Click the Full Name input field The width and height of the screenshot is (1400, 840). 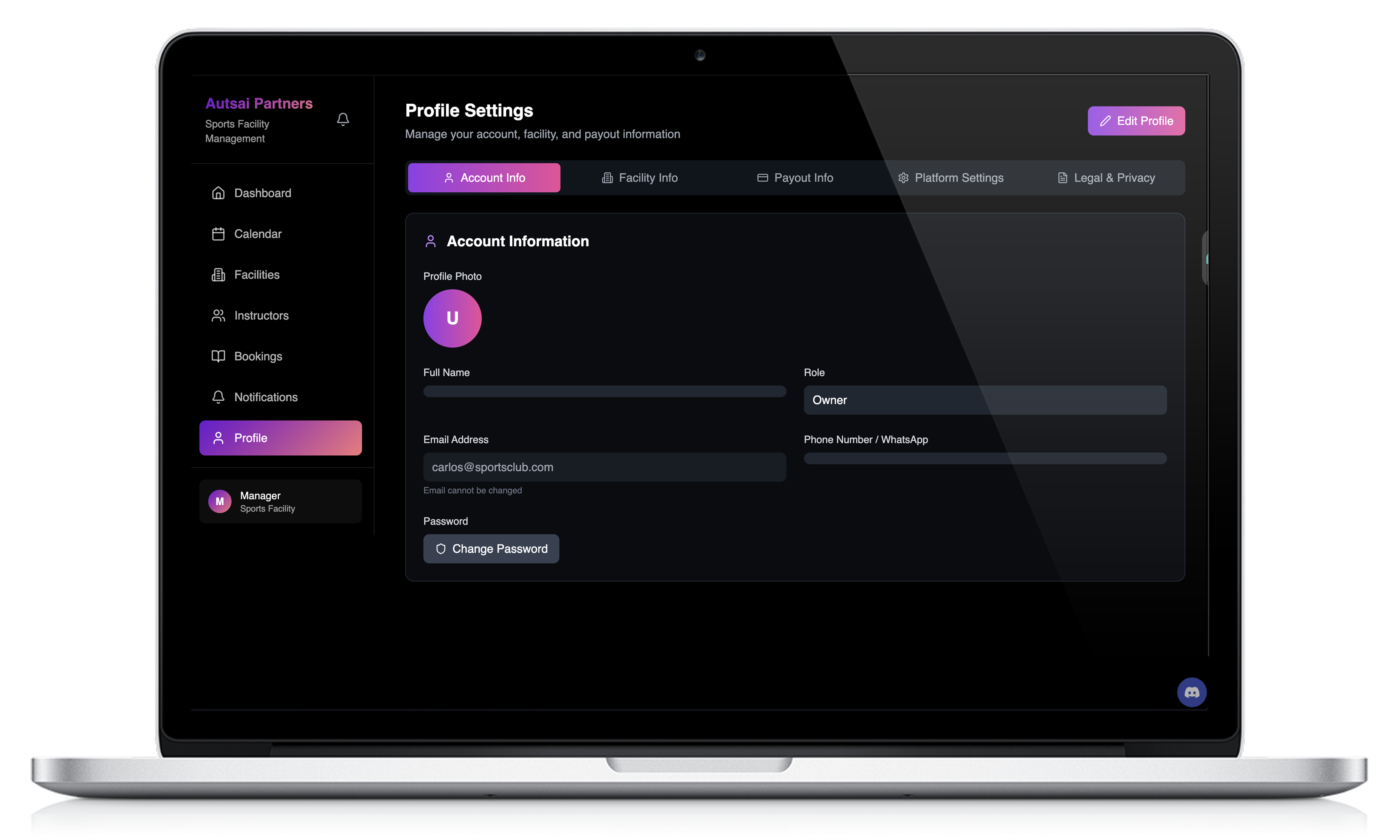(x=604, y=391)
